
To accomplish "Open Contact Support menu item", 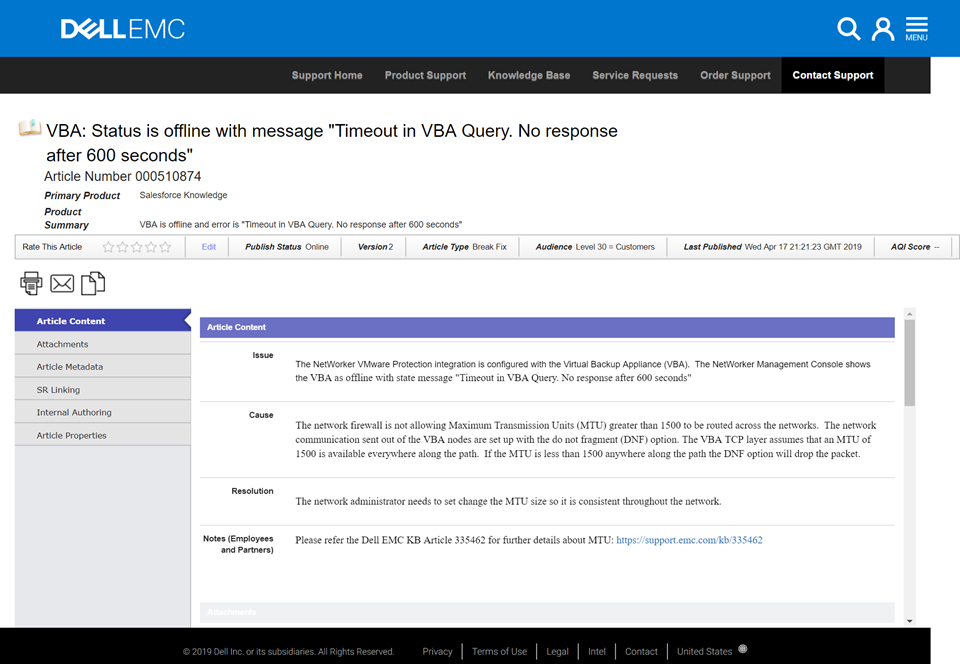I will tap(833, 75).
